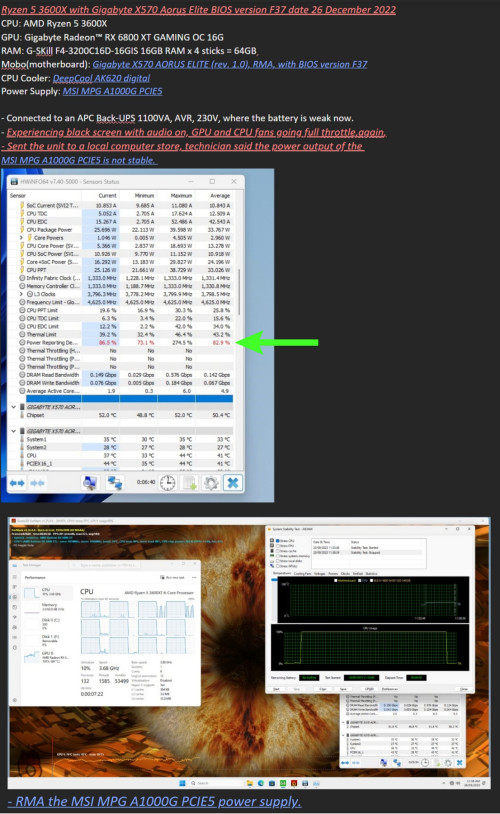This screenshot has width=500, height=814.
Task: Click the Task Manager search field
Action: coord(104,565)
